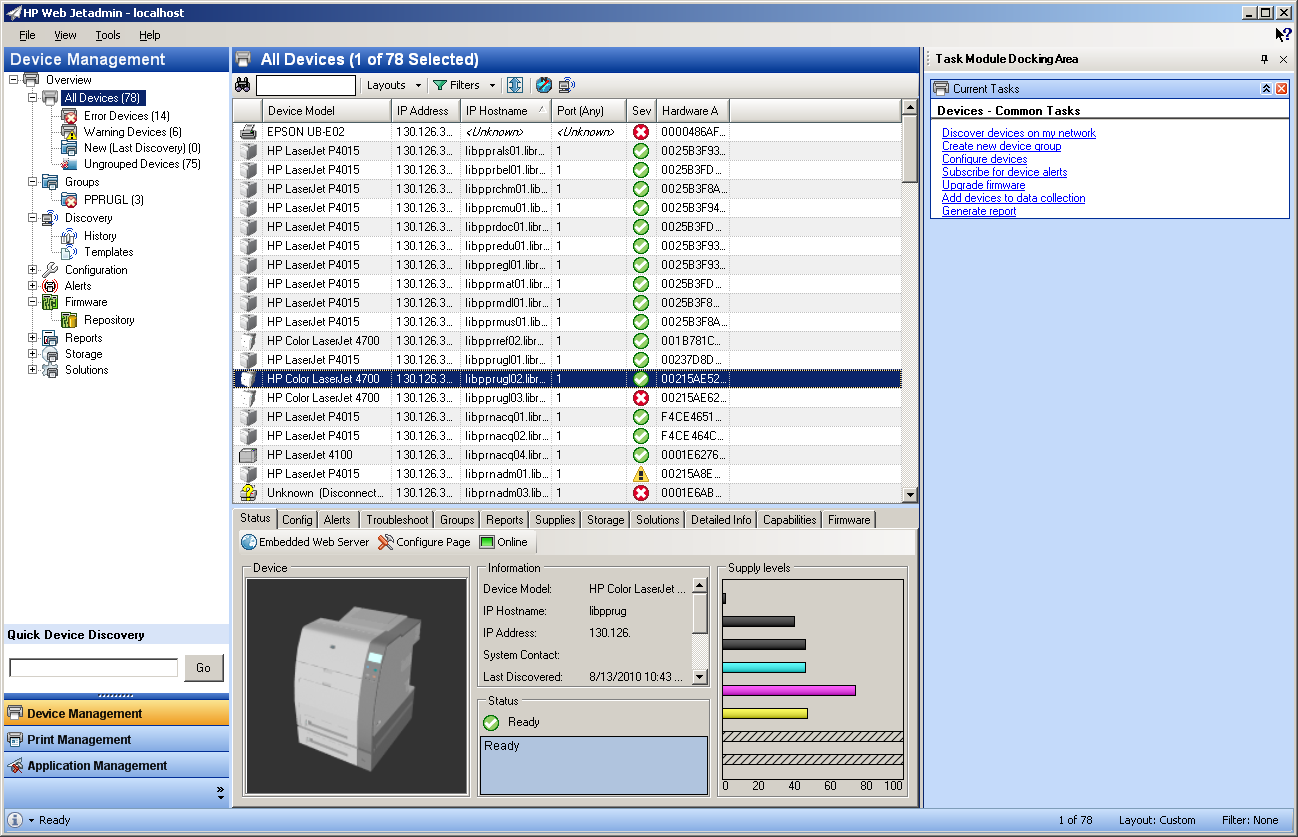Switch to the Troubleshoot tab
Viewport: 1298px width, 837px height.
click(397, 519)
